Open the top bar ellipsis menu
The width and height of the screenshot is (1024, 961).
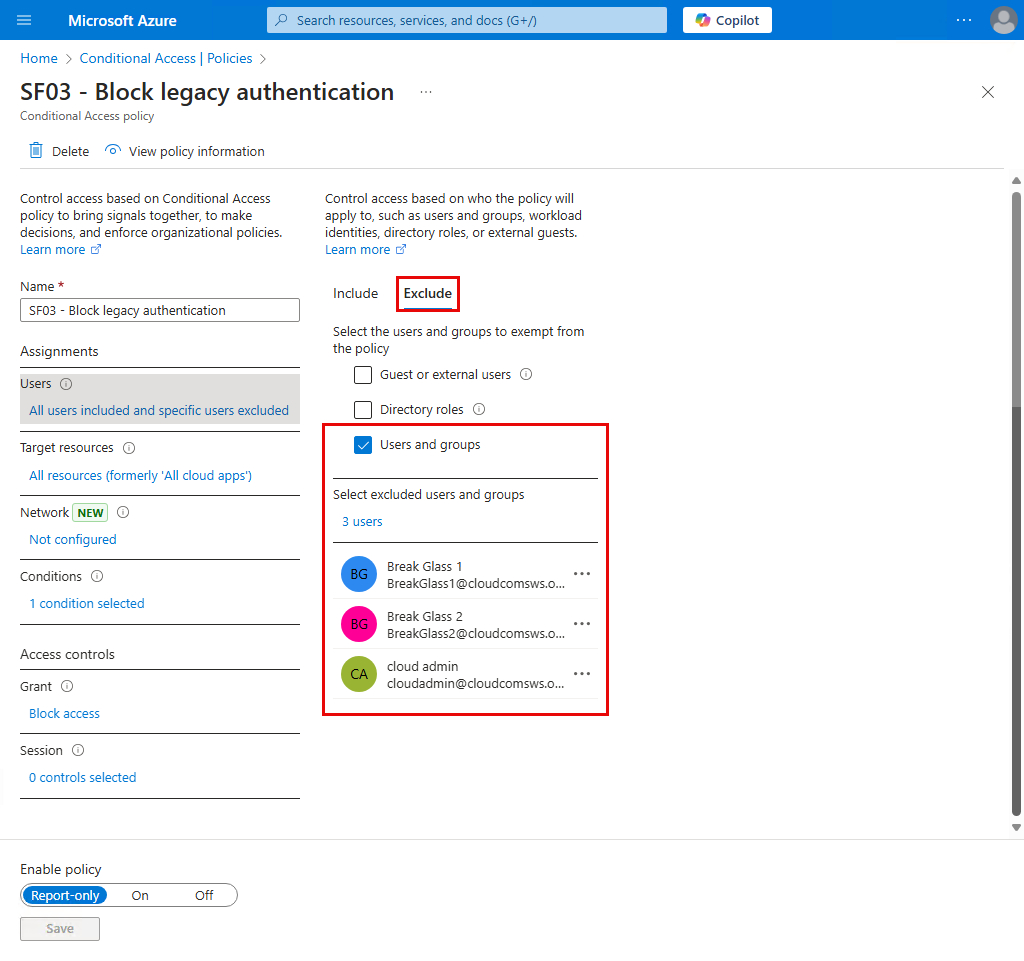click(963, 20)
